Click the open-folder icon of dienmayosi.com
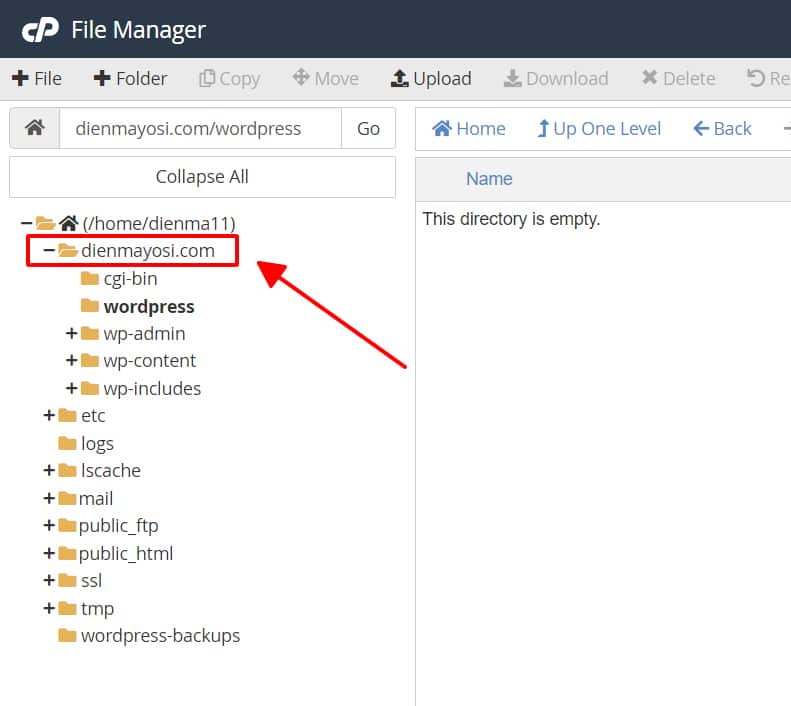The image size is (791, 706). 68,250
